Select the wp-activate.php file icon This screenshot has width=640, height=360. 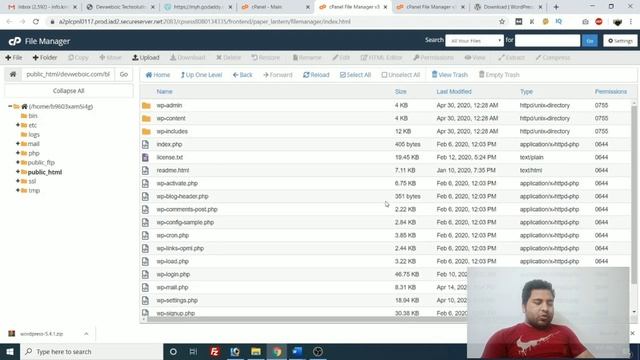pyautogui.click(x=145, y=183)
